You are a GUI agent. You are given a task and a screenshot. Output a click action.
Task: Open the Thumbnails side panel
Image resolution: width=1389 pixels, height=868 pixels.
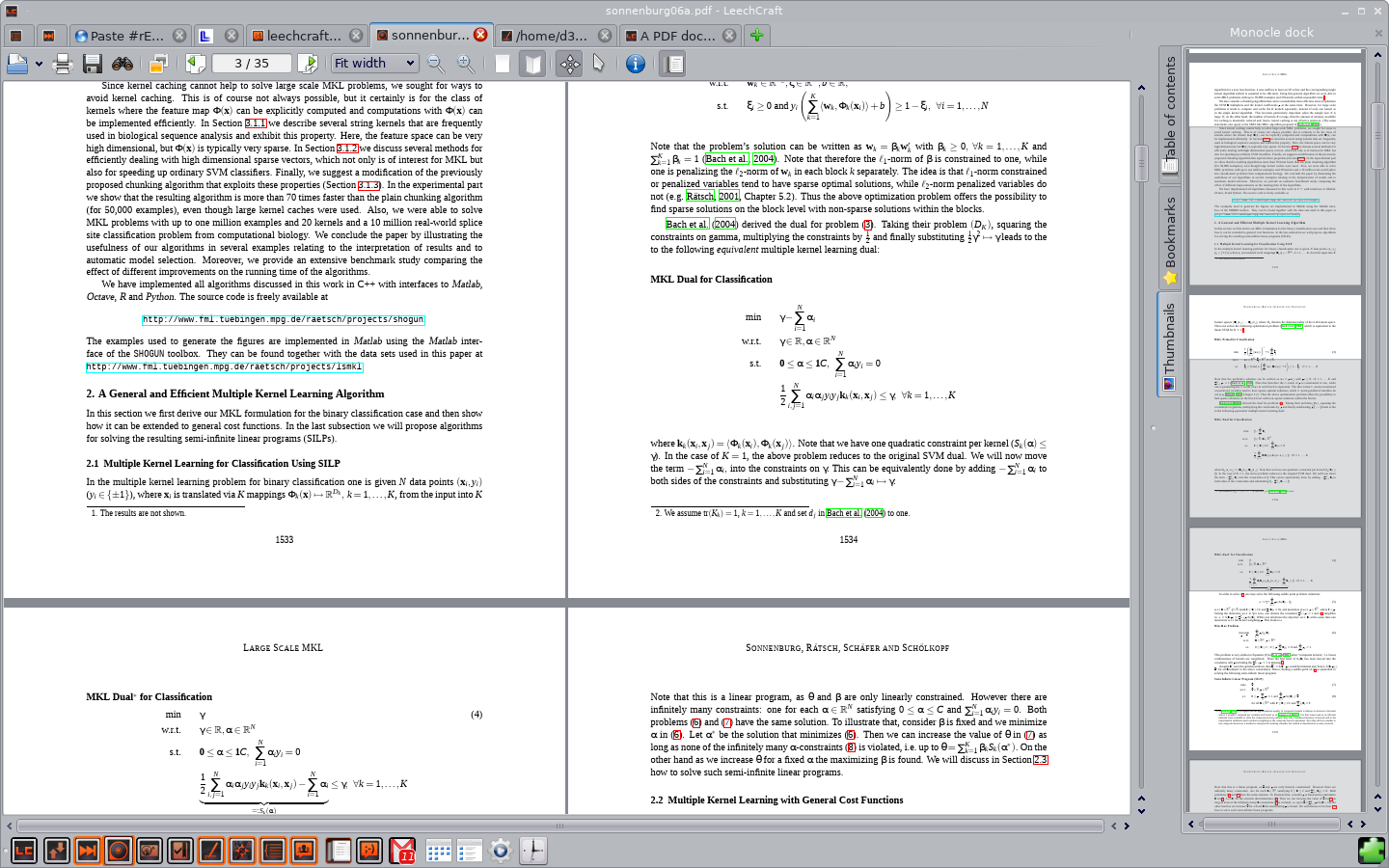(x=1169, y=345)
